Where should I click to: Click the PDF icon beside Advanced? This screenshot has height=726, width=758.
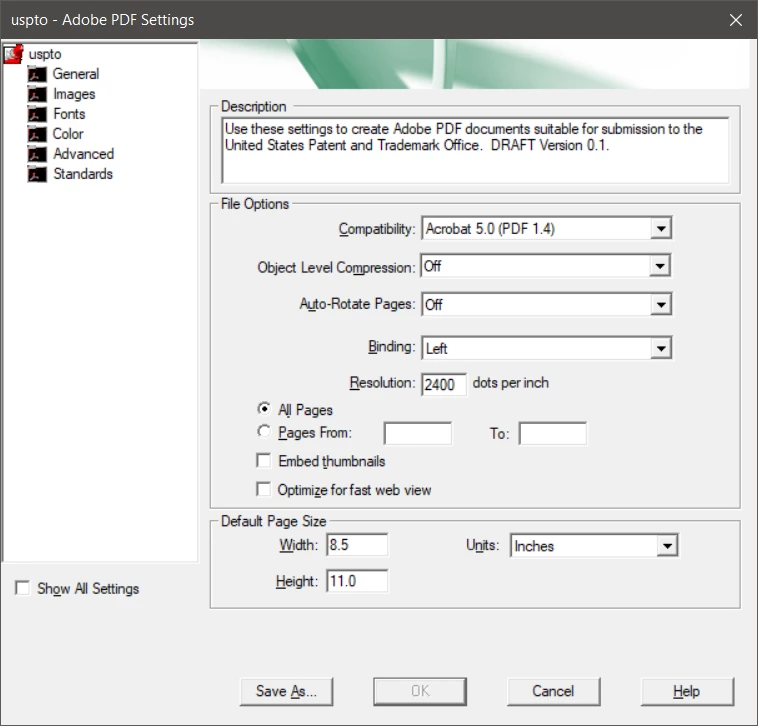37,154
